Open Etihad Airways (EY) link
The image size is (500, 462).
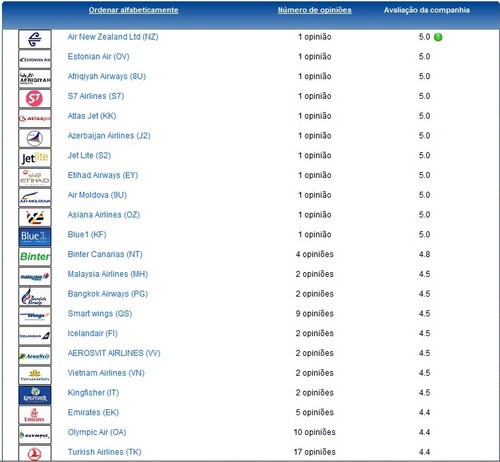point(103,175)
